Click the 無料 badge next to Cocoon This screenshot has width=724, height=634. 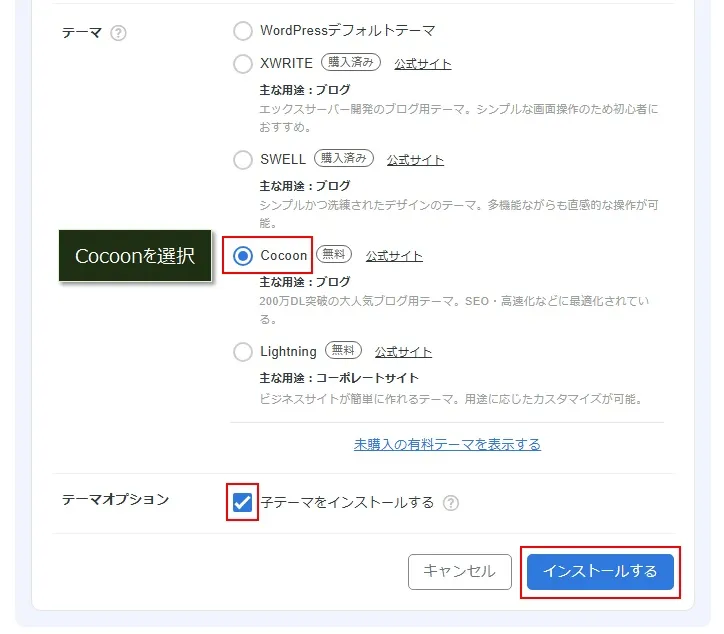click(334, 255)
